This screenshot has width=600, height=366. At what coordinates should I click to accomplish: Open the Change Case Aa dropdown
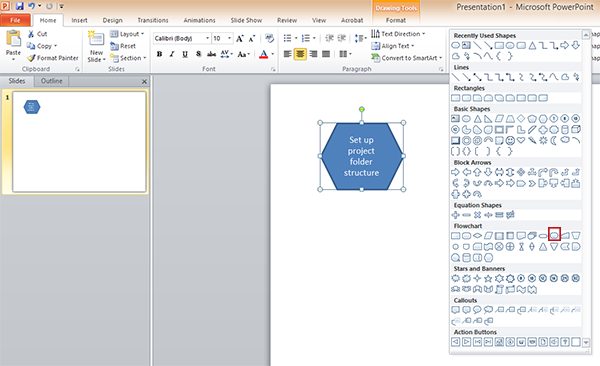[x=243, y=54]
